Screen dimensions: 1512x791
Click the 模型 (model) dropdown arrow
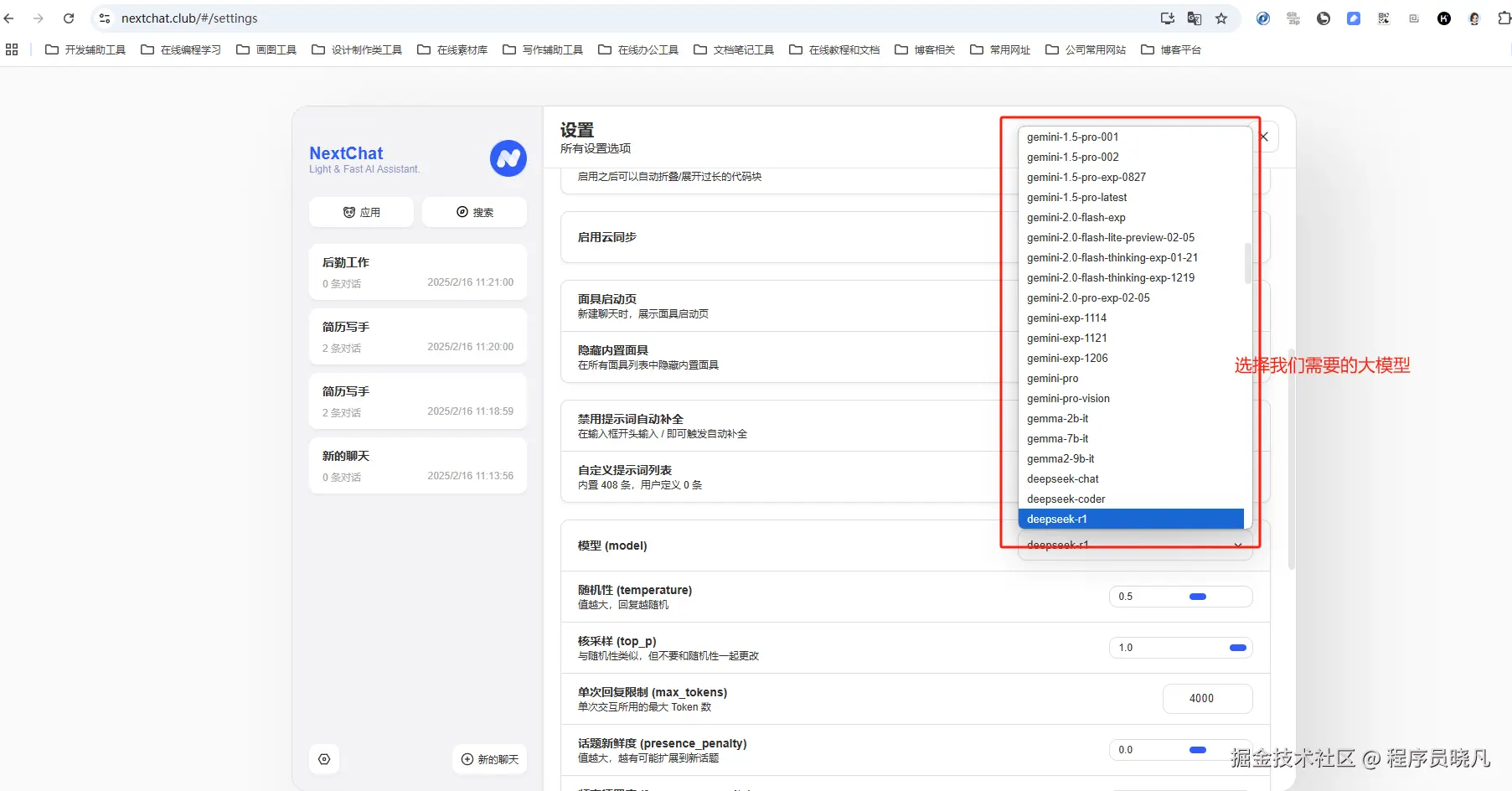point(1238,545)
